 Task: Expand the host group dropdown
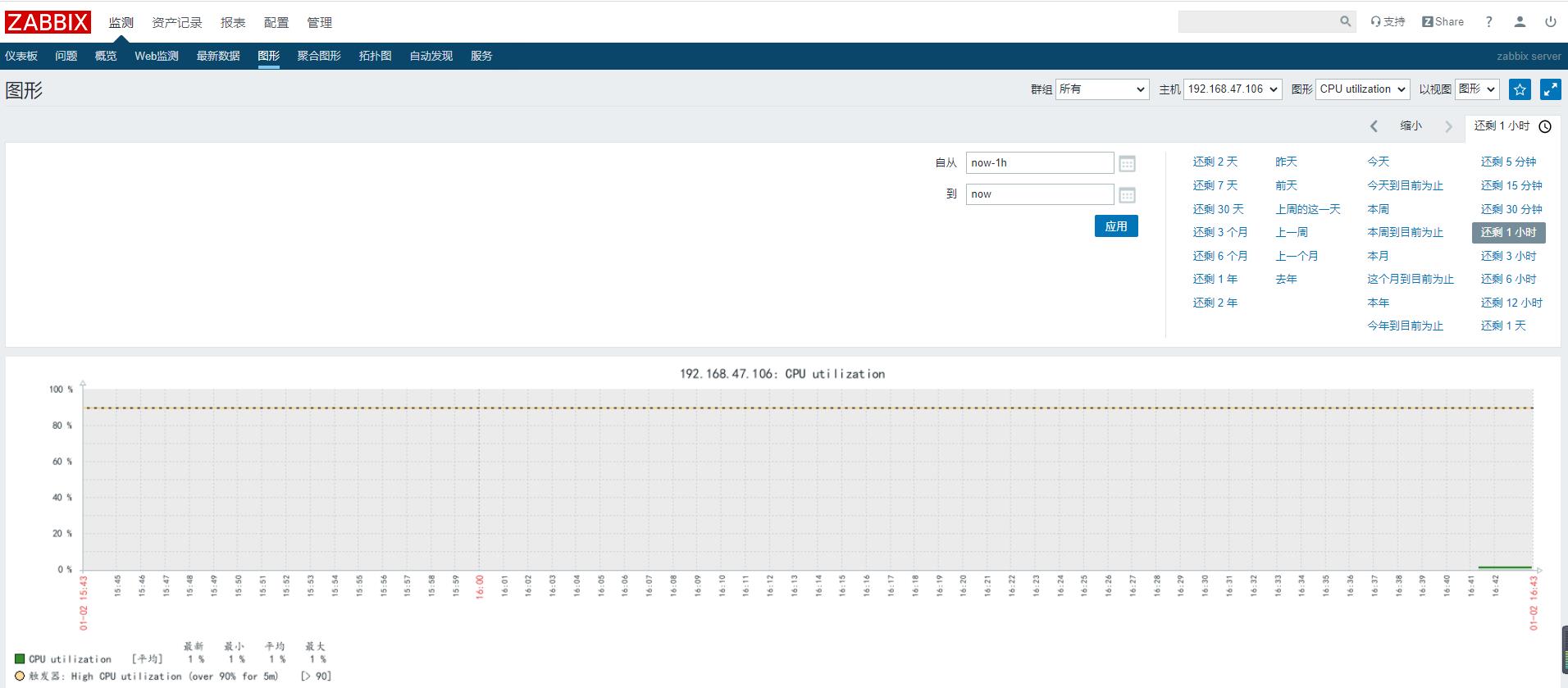(1102, 89)
